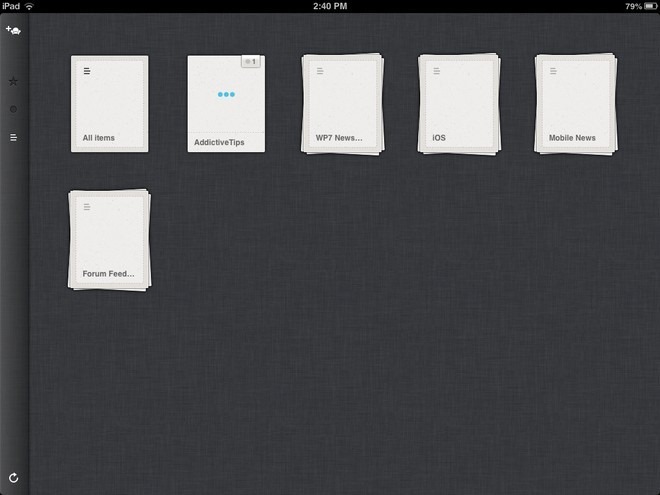
Task: Tap unread count badge on AddictiveTips
Action: click(251, 61)
